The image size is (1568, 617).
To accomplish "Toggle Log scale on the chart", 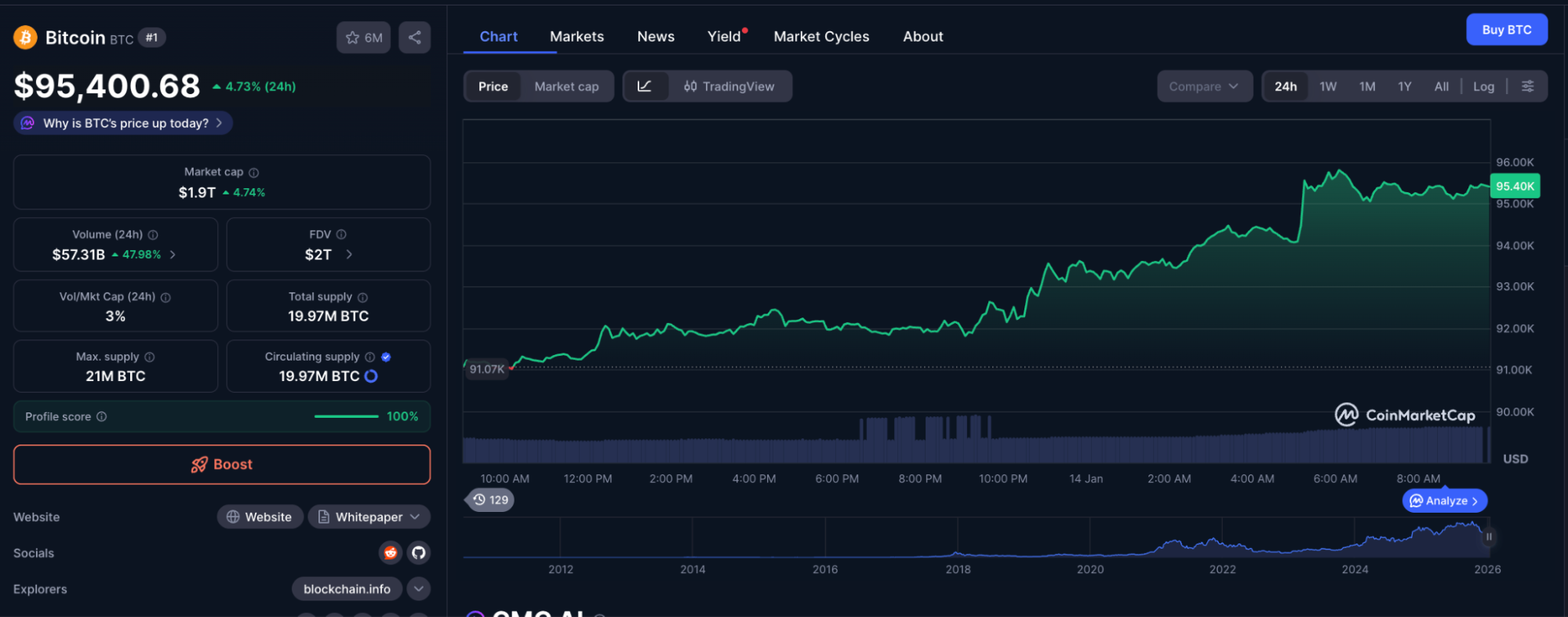I will click(1483, 86).
